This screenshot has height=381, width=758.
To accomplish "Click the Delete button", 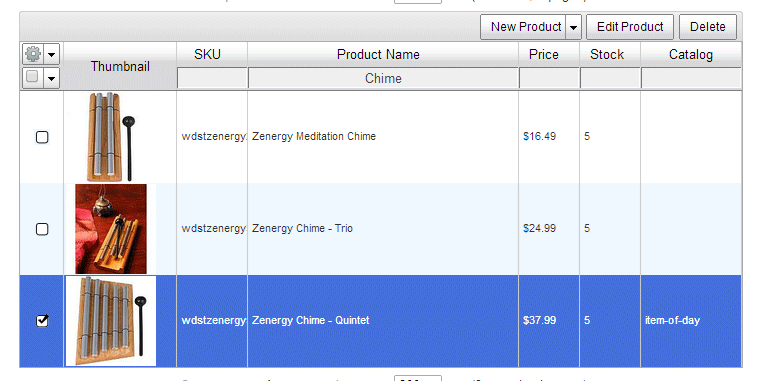I will point(708,27).
